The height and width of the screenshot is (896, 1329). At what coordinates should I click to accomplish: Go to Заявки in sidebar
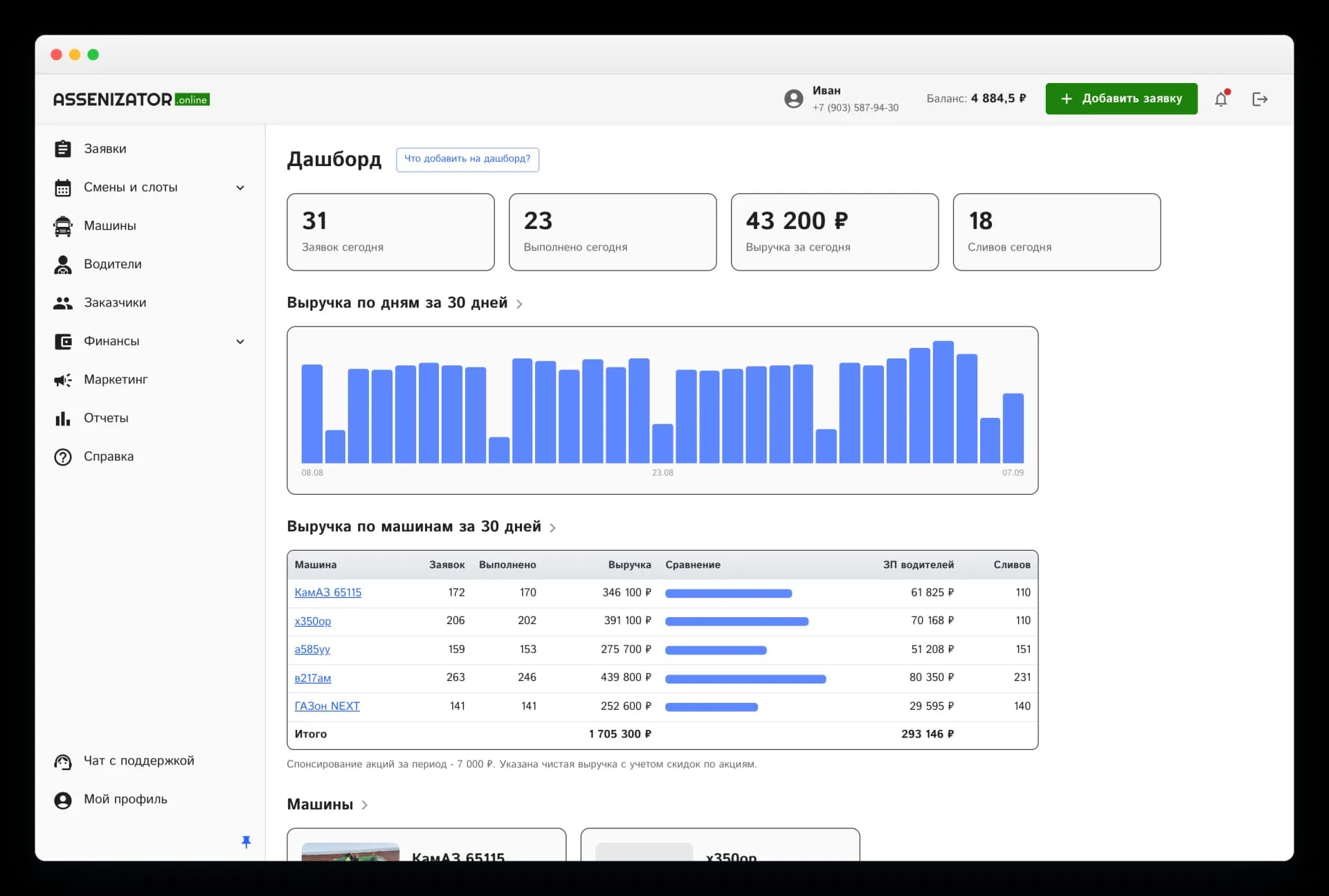pyautogui.click(x=105, y=149)
